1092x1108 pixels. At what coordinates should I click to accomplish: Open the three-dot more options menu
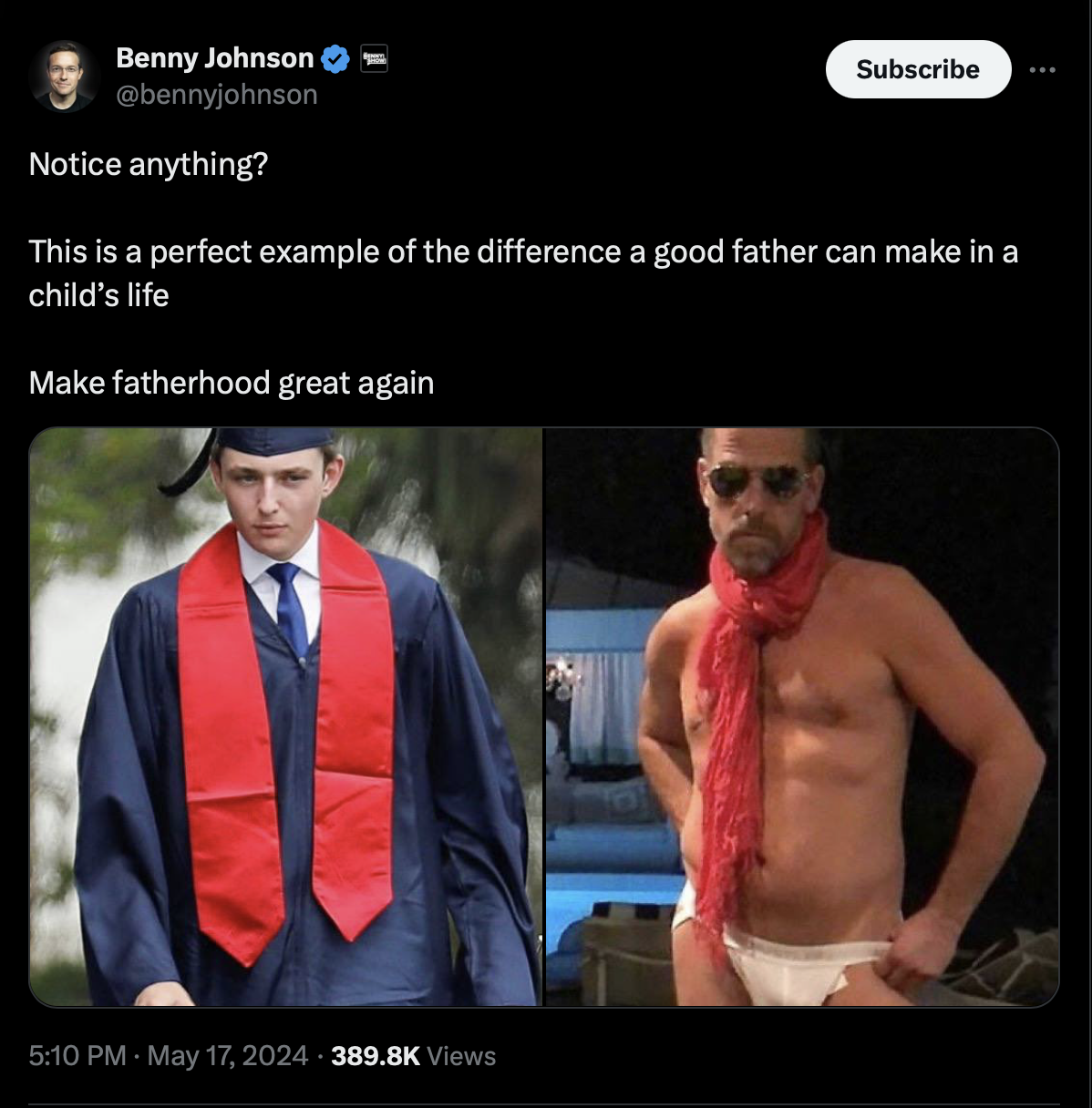(1042, 69)
